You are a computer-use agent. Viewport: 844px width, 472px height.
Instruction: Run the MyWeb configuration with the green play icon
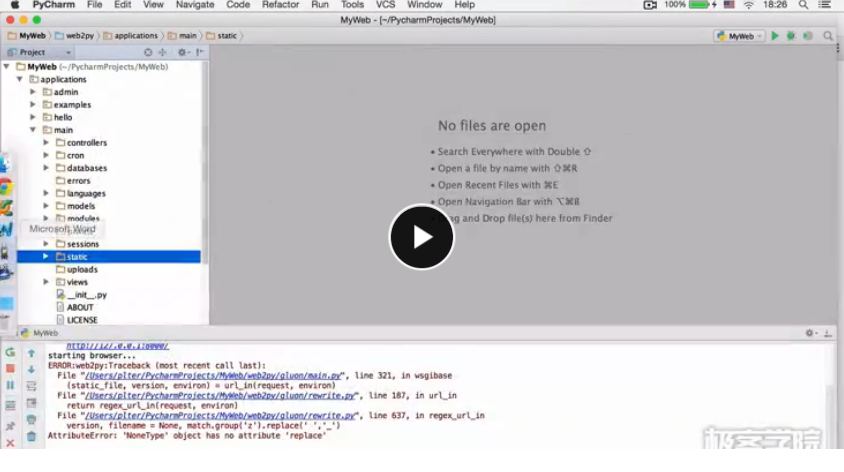775,36
